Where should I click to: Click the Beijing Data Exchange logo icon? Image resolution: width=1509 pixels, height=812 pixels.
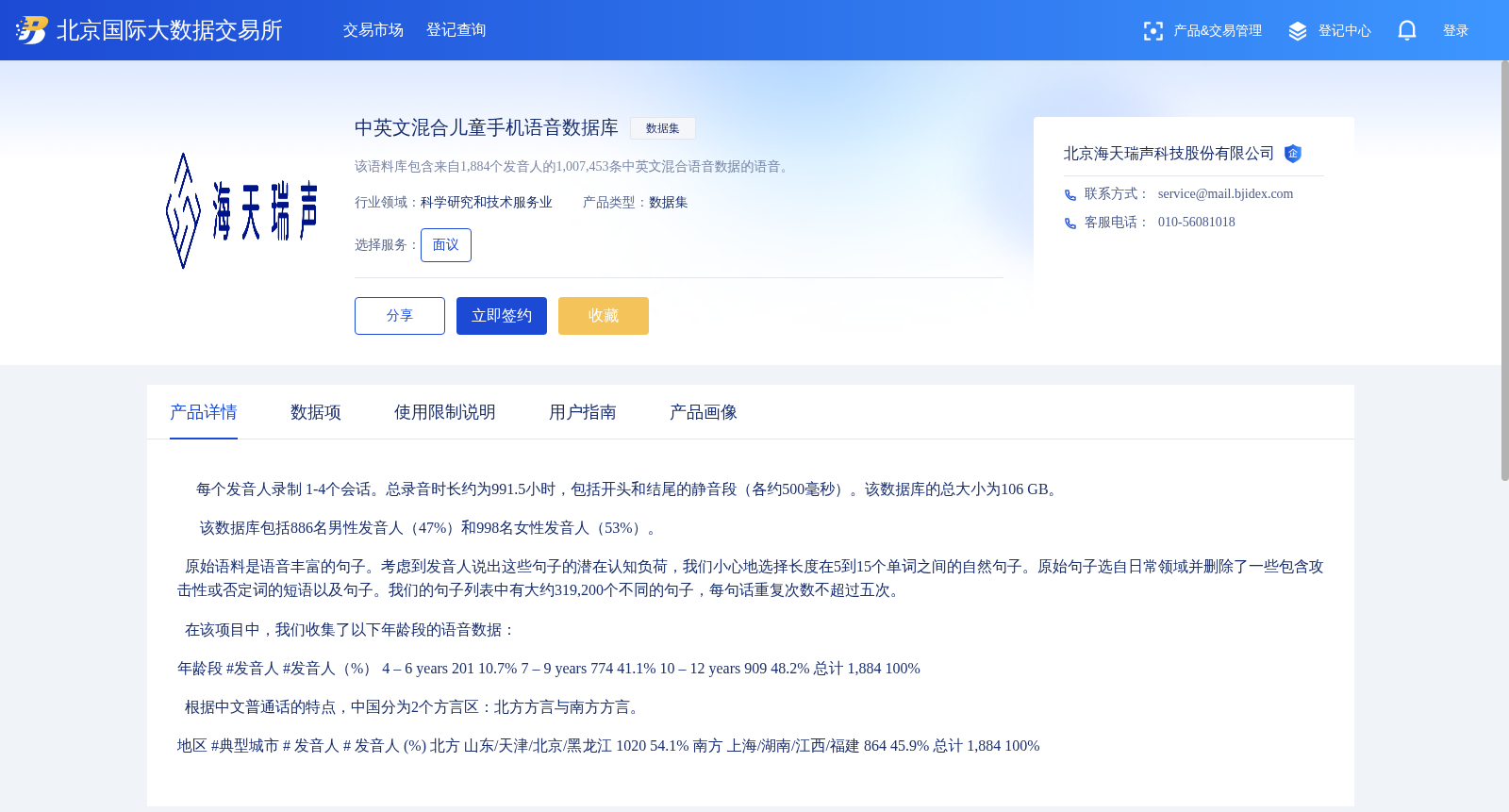pos(32,30)
